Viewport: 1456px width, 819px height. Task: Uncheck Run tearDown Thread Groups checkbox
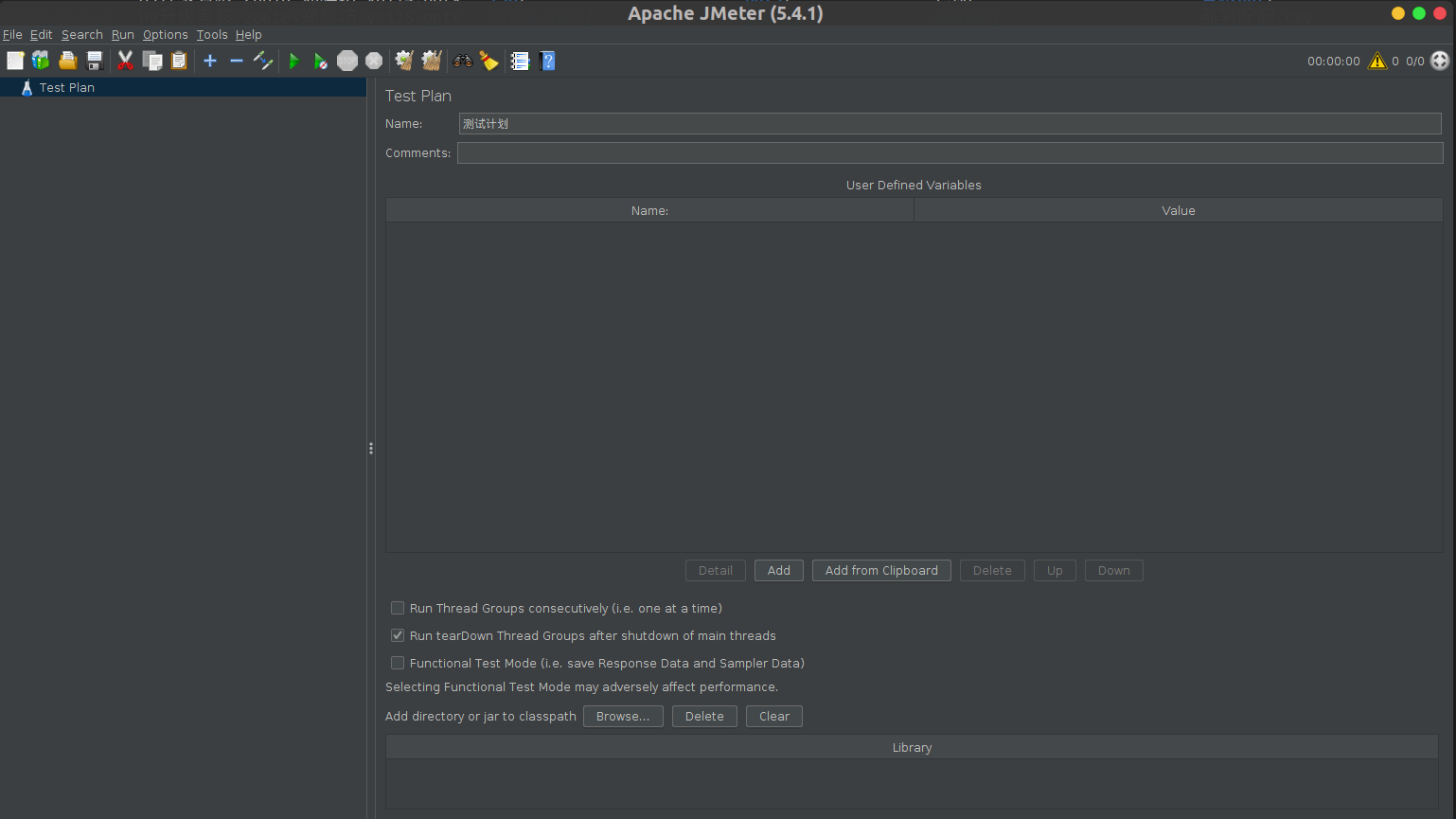(398, 635)
